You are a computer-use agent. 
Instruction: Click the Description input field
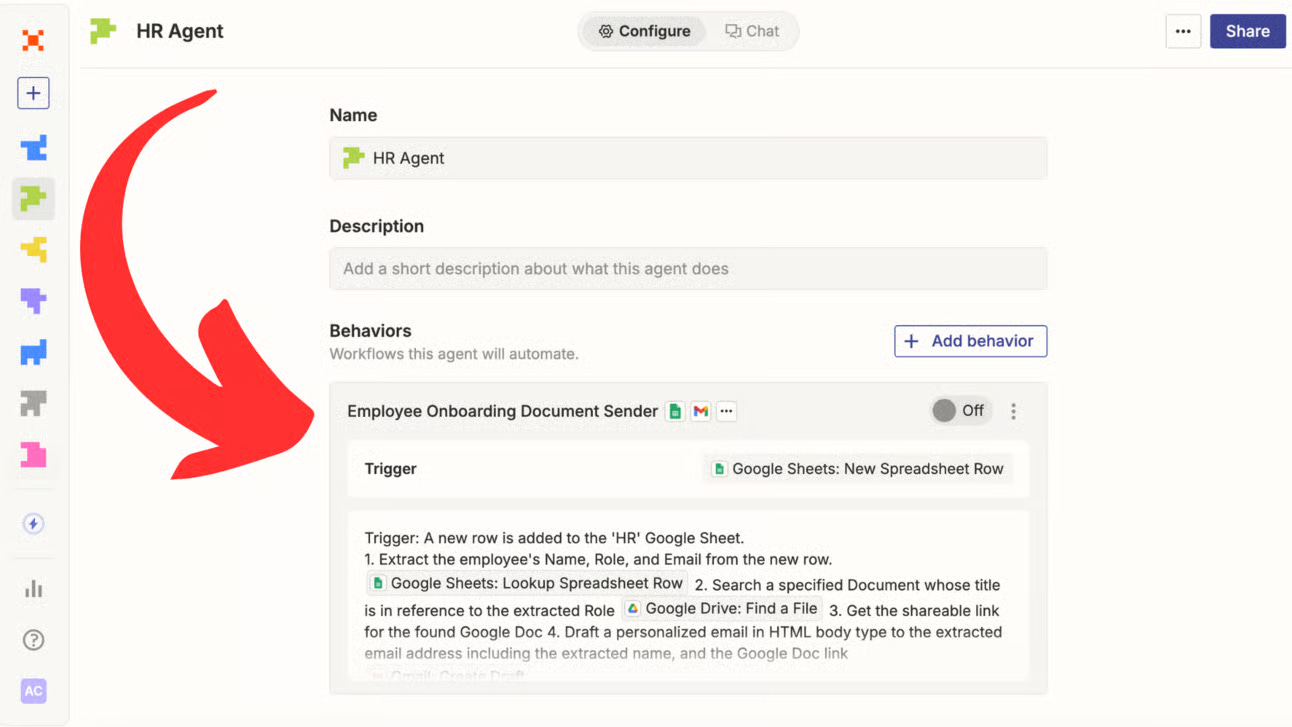(x=688, y=268)
